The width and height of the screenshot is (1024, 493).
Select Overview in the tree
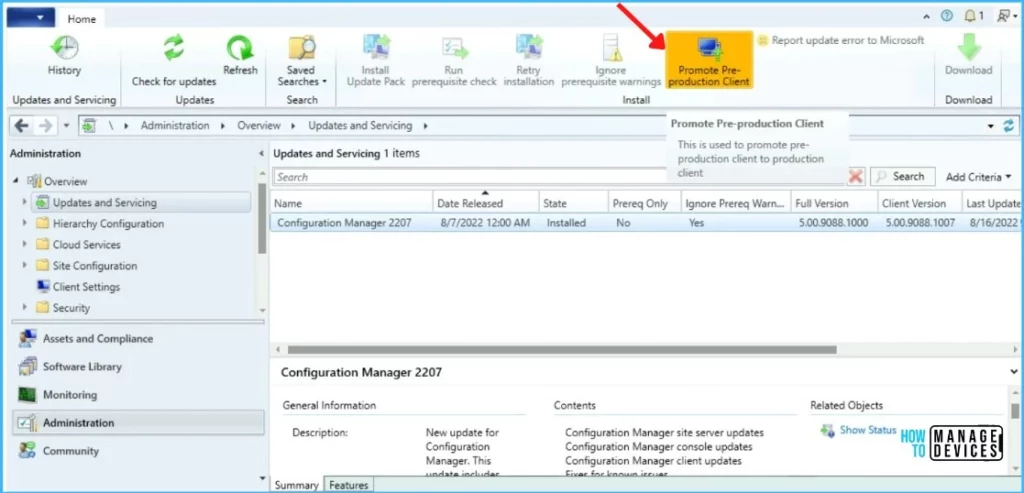[x=65, y=182]
